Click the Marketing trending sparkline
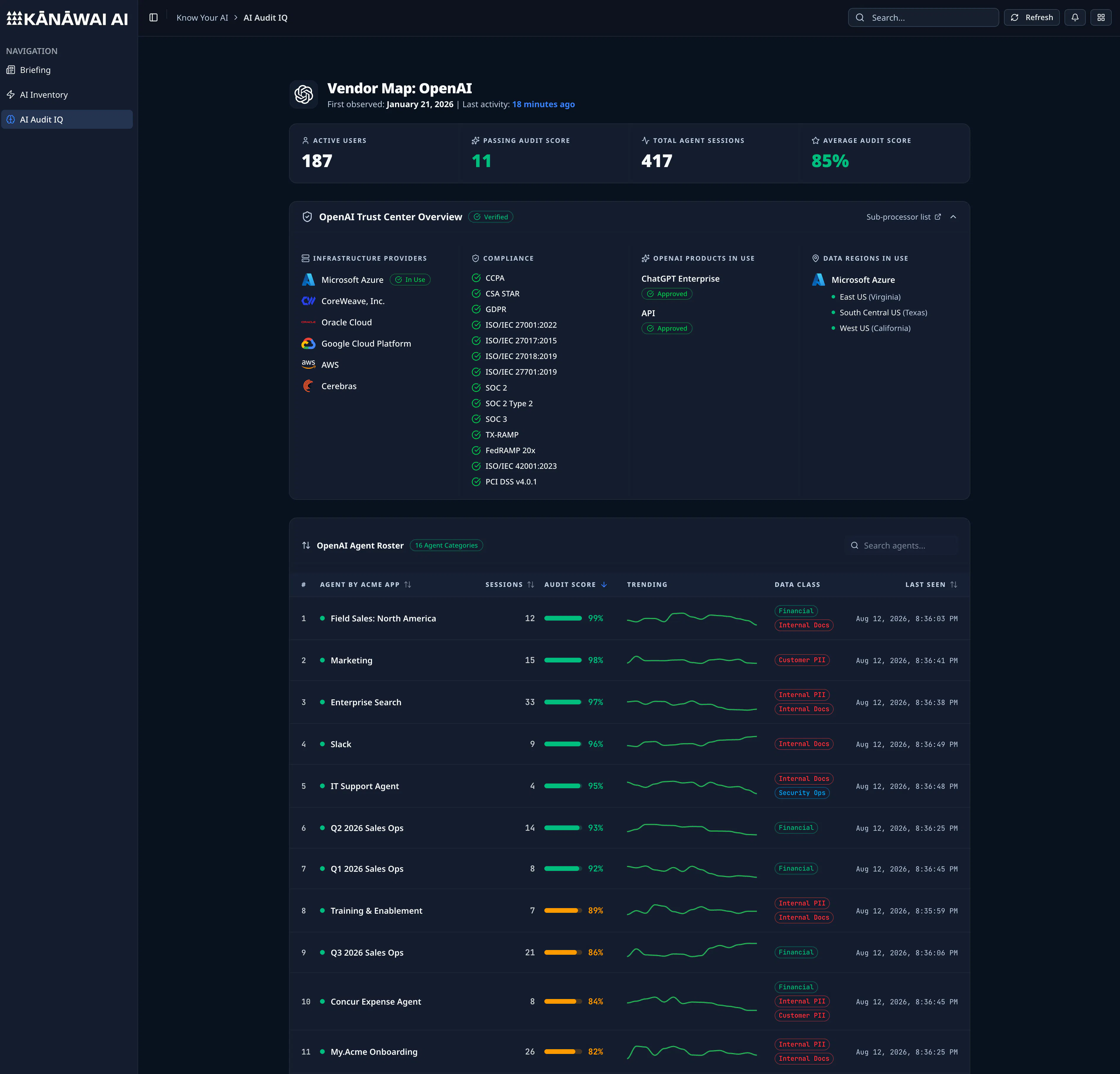 (x=691, y=660)
